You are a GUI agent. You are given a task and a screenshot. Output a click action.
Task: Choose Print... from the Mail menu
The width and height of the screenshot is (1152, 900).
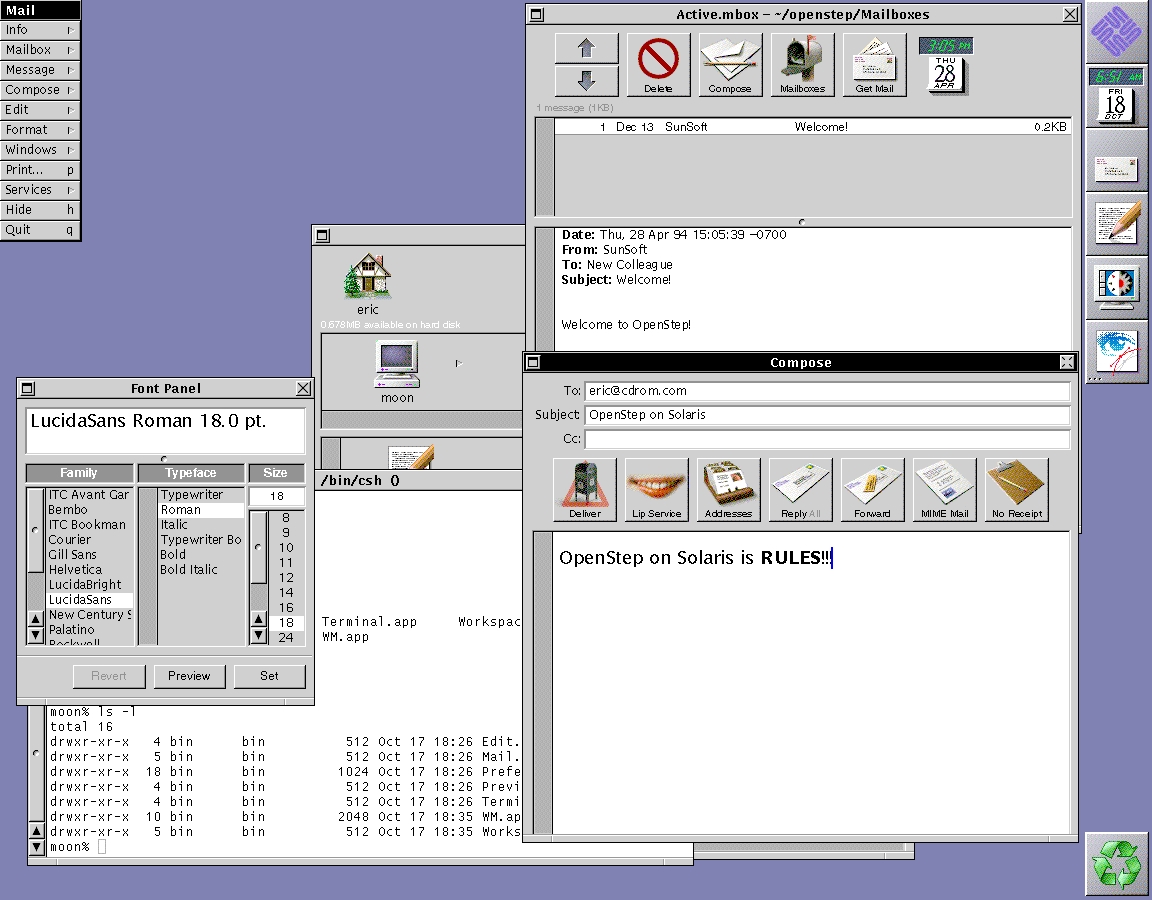40,170
